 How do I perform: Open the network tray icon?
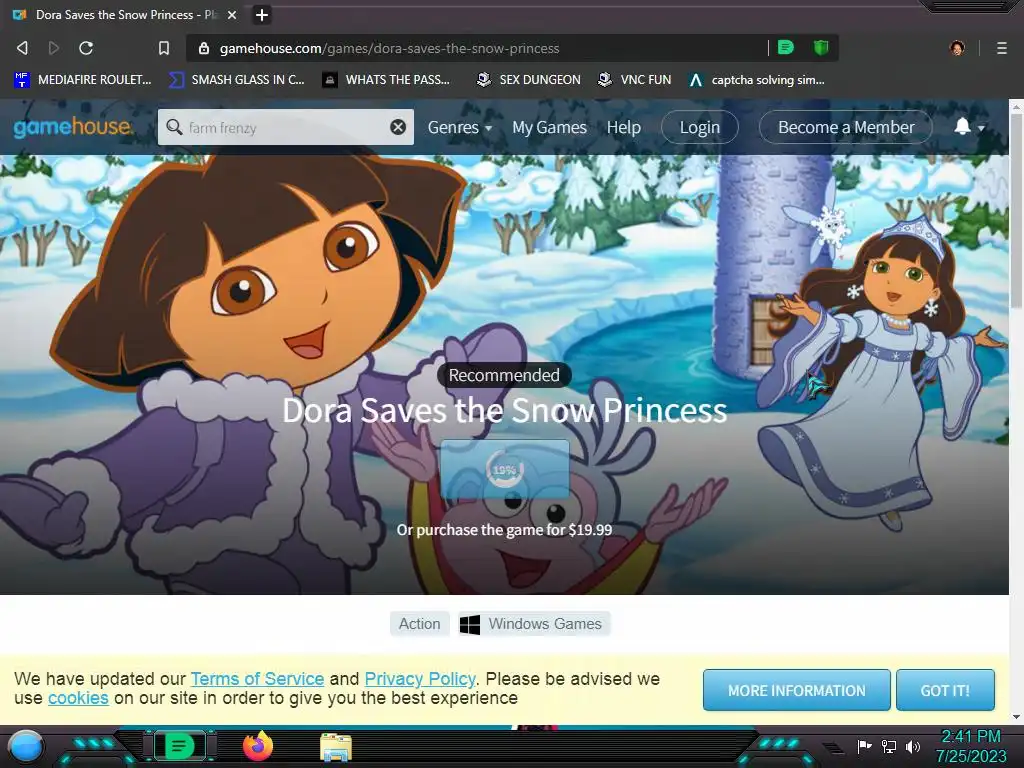pyautogui.click(x=889, y=746)
